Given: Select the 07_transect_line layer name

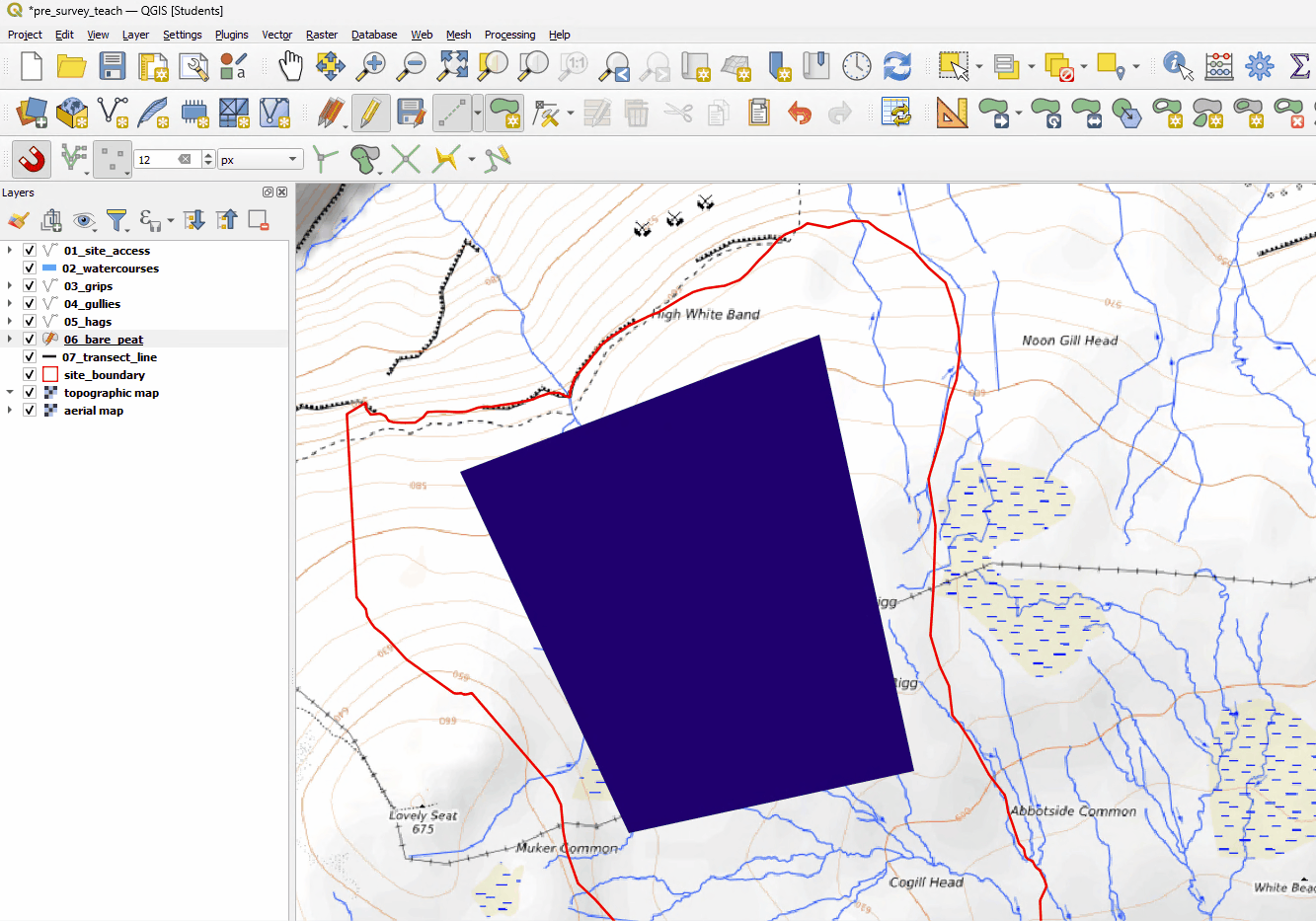Looking at the screenshot, I should [x=110, y=357].
